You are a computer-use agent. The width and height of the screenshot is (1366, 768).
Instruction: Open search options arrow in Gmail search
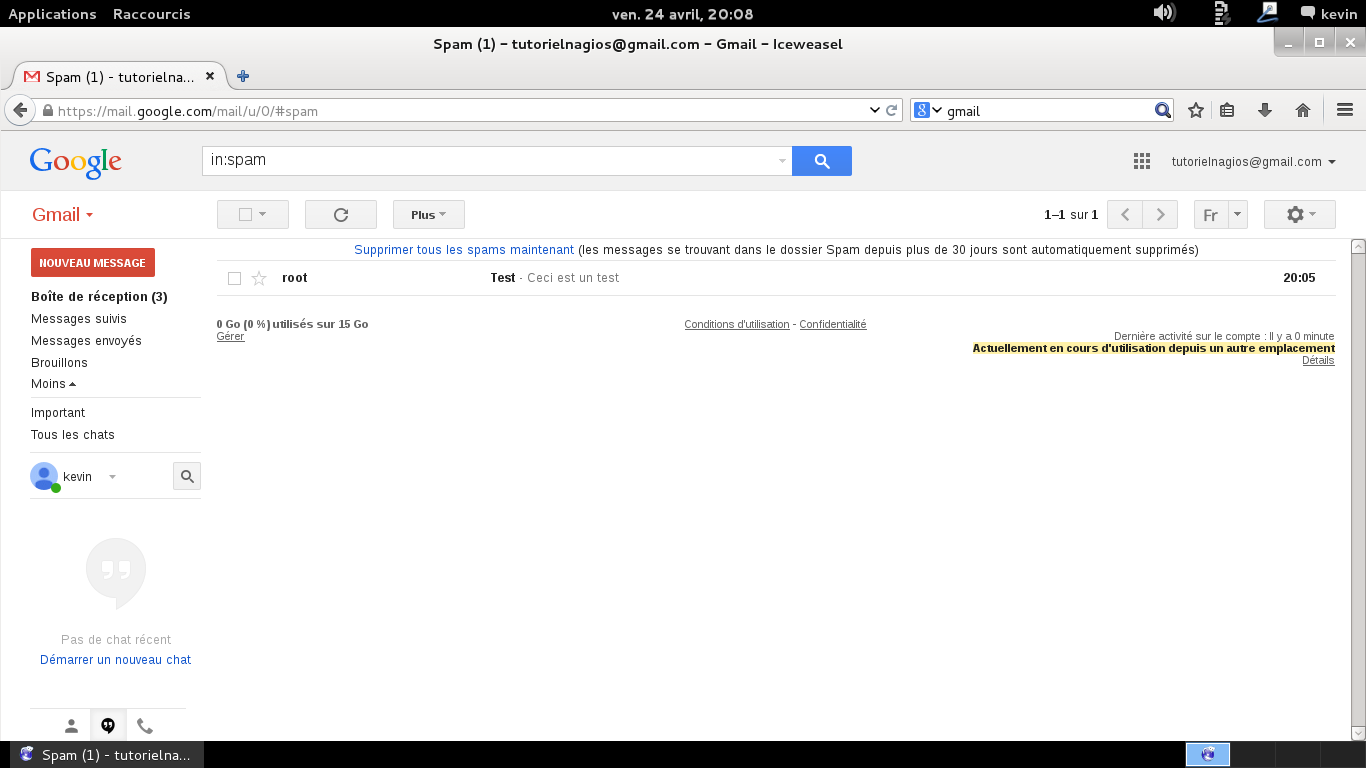click(x=782, y=161)
